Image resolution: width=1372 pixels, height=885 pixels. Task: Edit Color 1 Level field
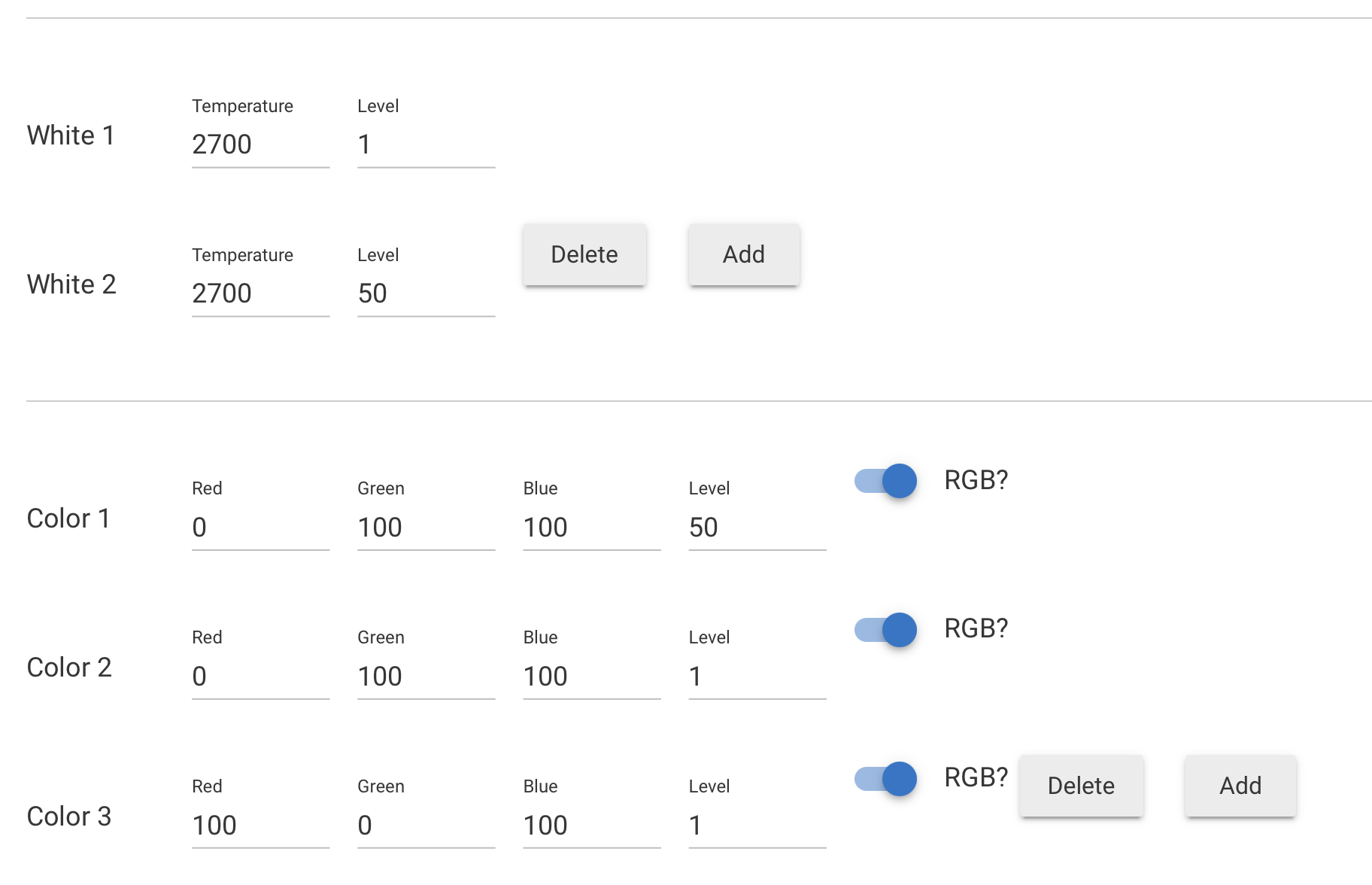click(757, 528)
